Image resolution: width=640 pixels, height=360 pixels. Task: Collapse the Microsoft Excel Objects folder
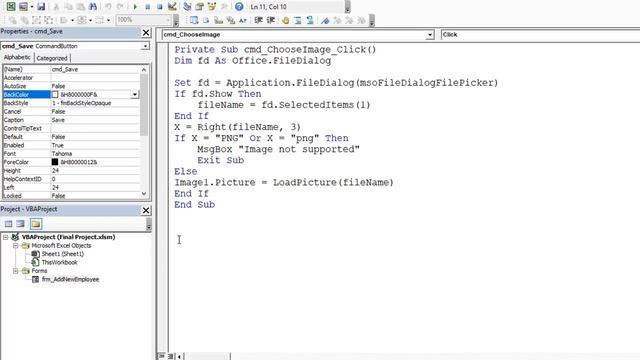(15, 245)
